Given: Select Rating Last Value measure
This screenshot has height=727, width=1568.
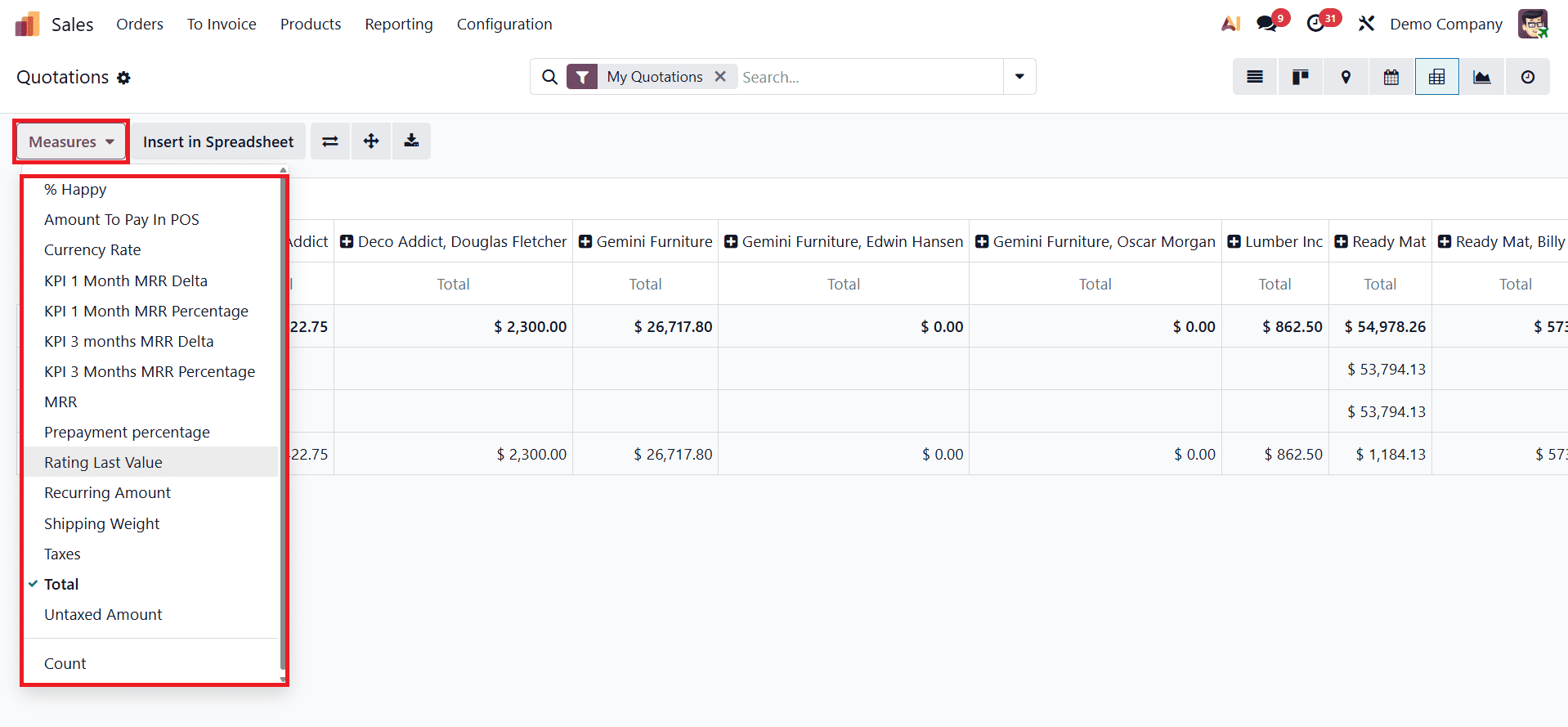Looking at the screenshot, I should 151,463.
